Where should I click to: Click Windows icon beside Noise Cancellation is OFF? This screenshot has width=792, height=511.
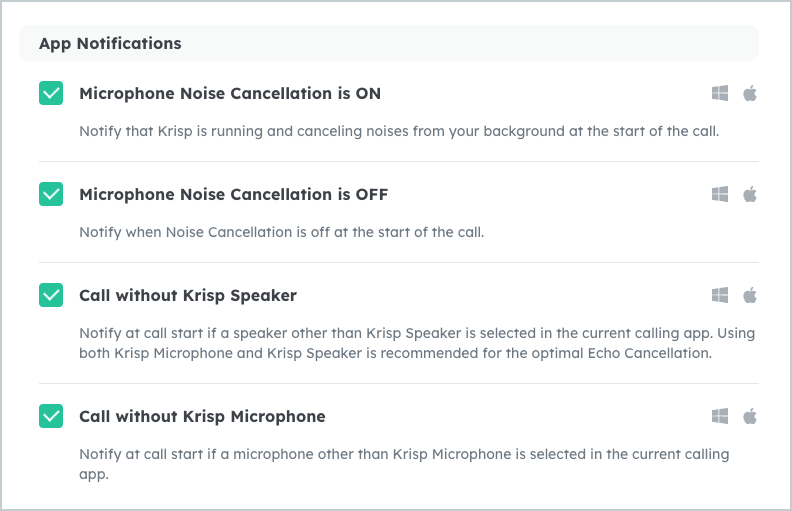pos(720,194)
